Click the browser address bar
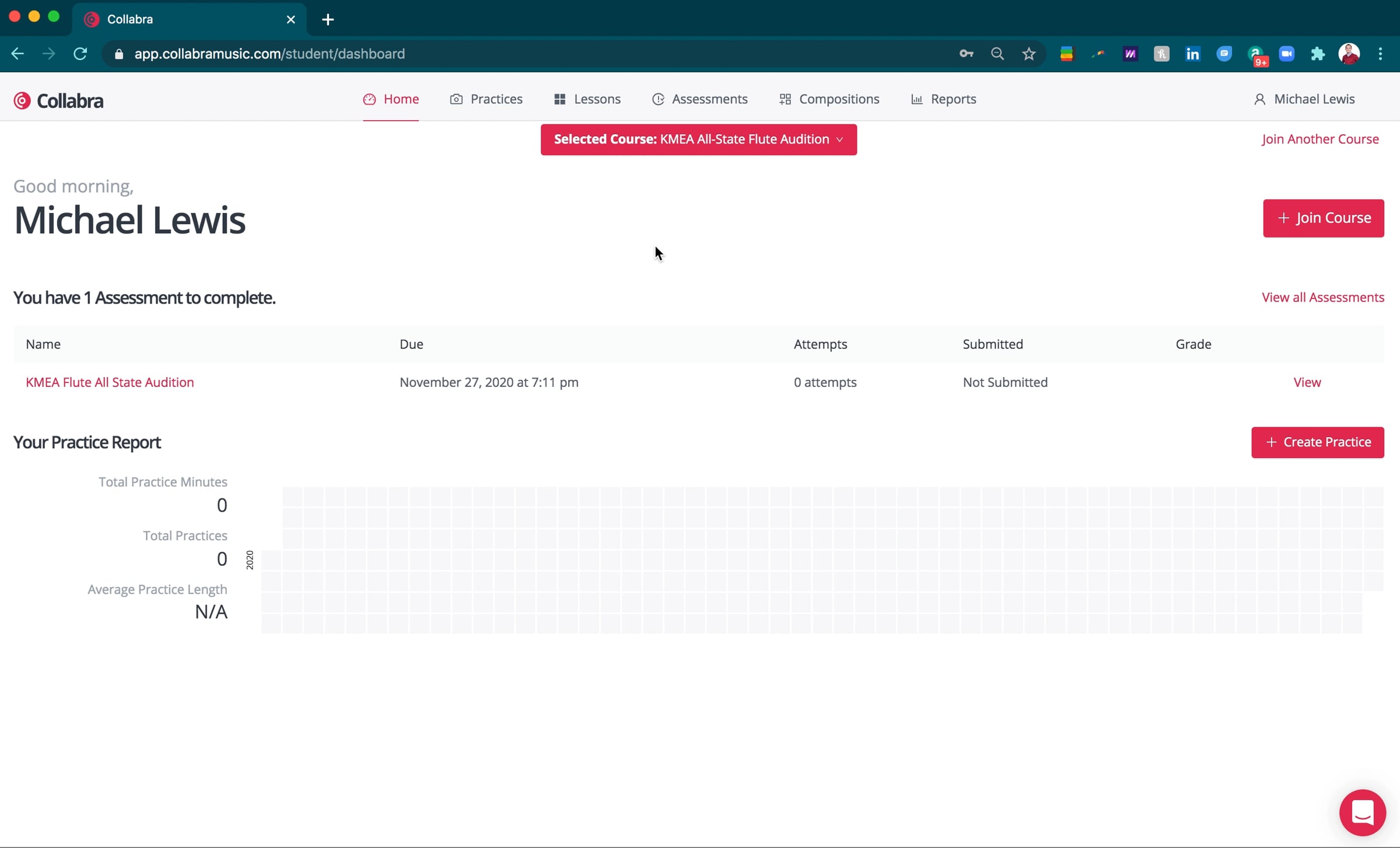The image size is (1400, 848). [525, 54]
